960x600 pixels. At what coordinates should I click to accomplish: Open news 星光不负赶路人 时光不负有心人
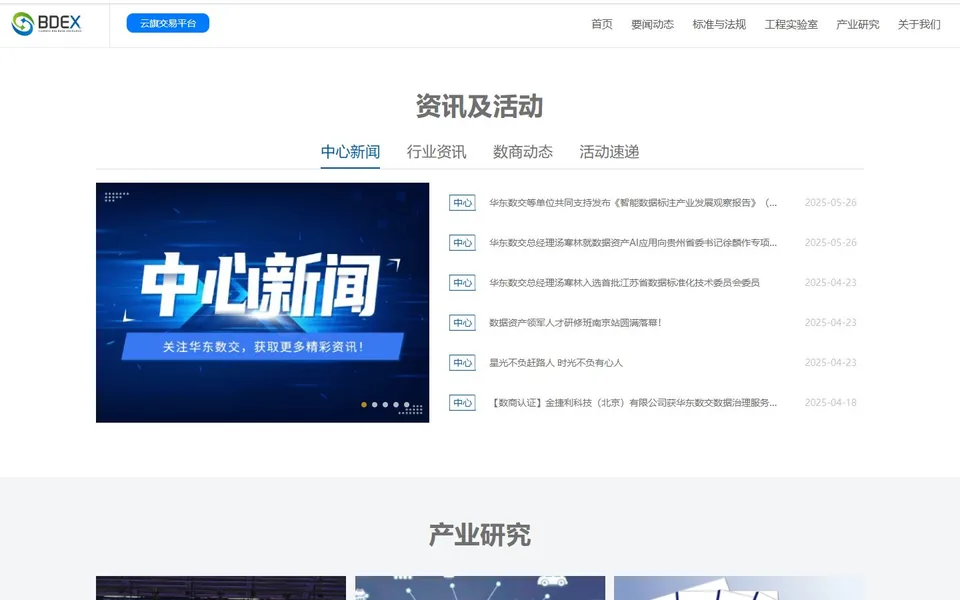[x=556, y=363]
